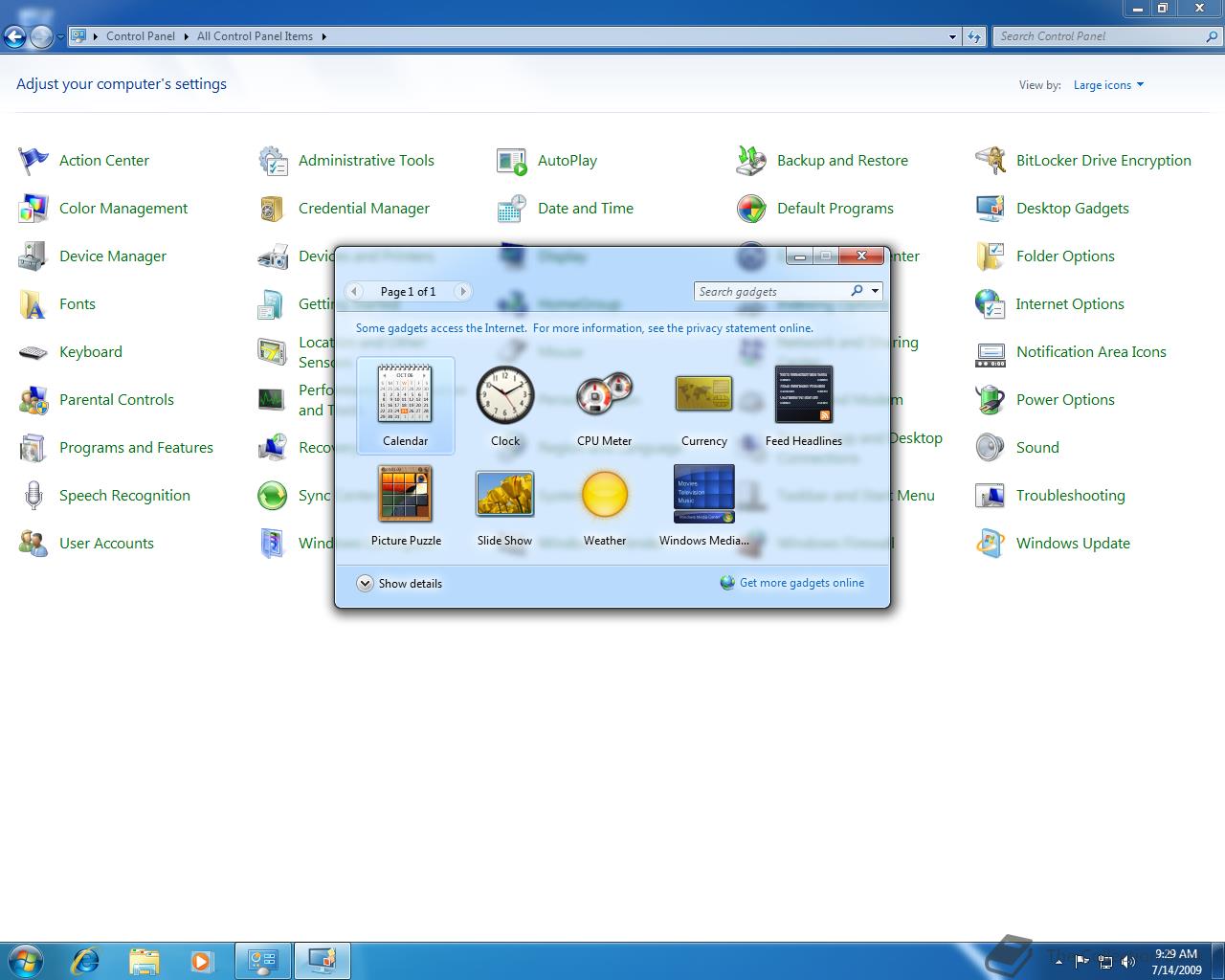Viewport: 1225px width, 980px height.
Task: Open Color Management icon
Action: (x=102, y=209)
